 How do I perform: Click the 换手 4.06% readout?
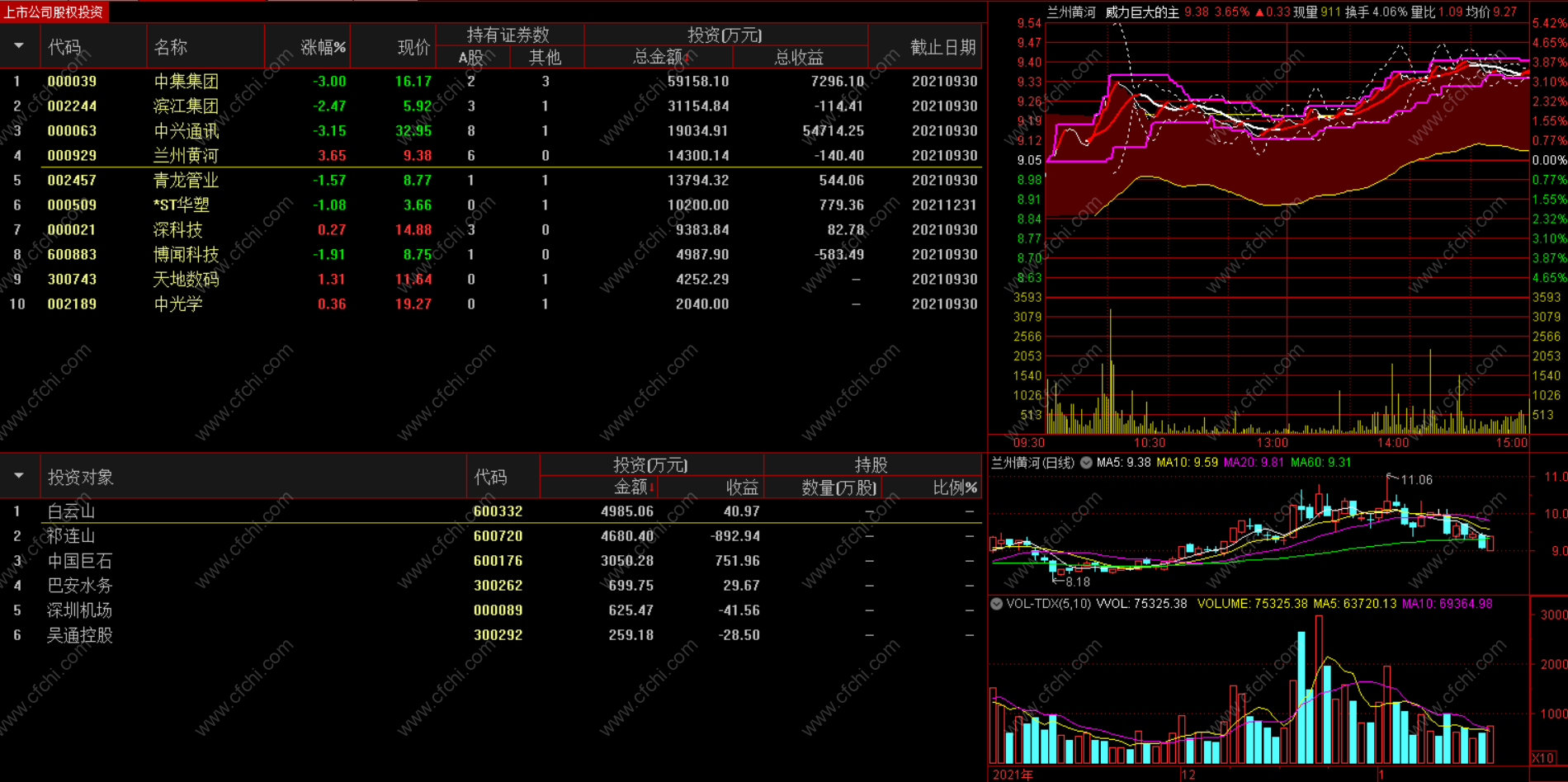pyautogui.click(x=1376, y=12)
